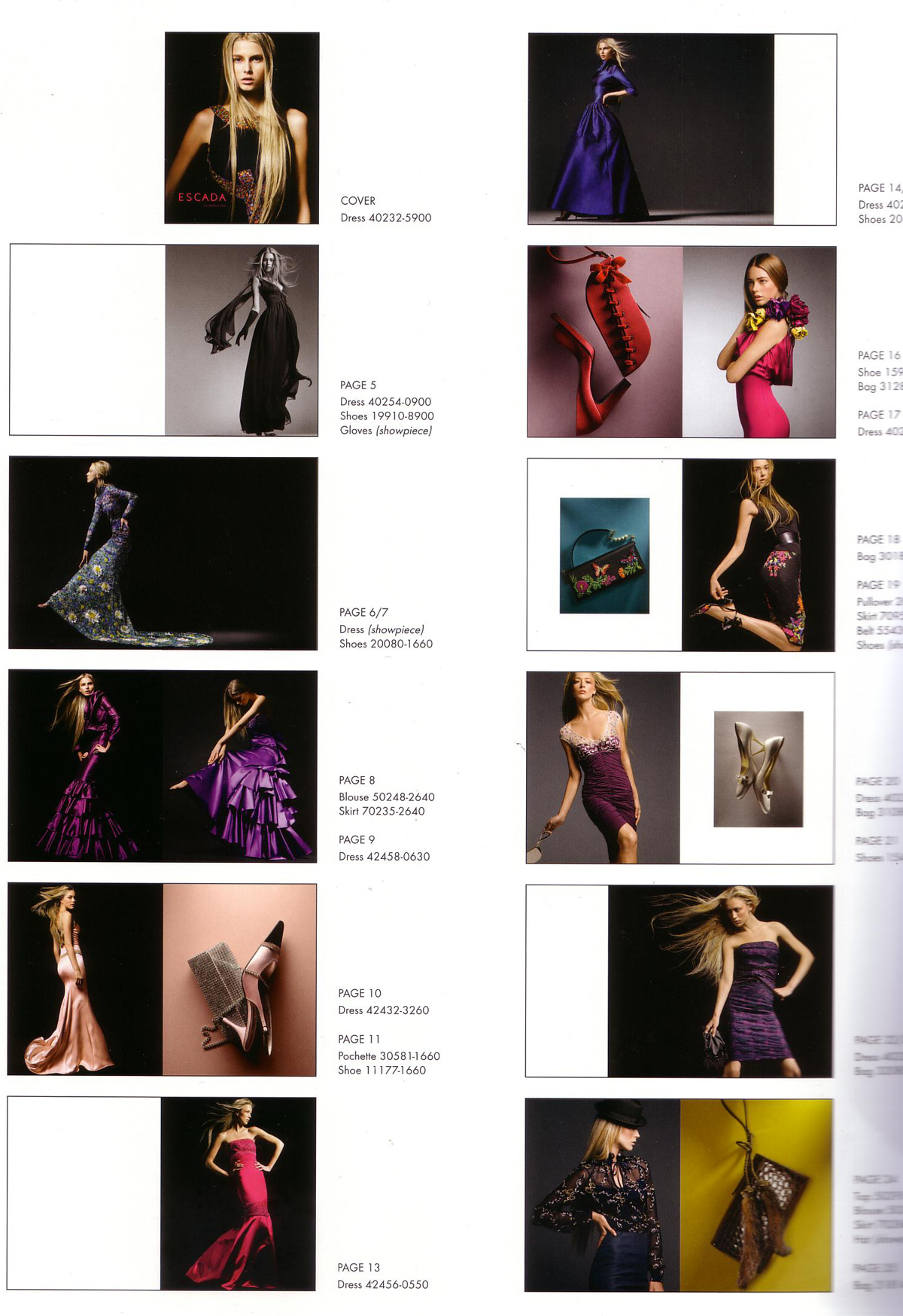Open the pale pink satin gown photo
The height and width of the screenshot is (1316, 903).
[x=84, y=979]
